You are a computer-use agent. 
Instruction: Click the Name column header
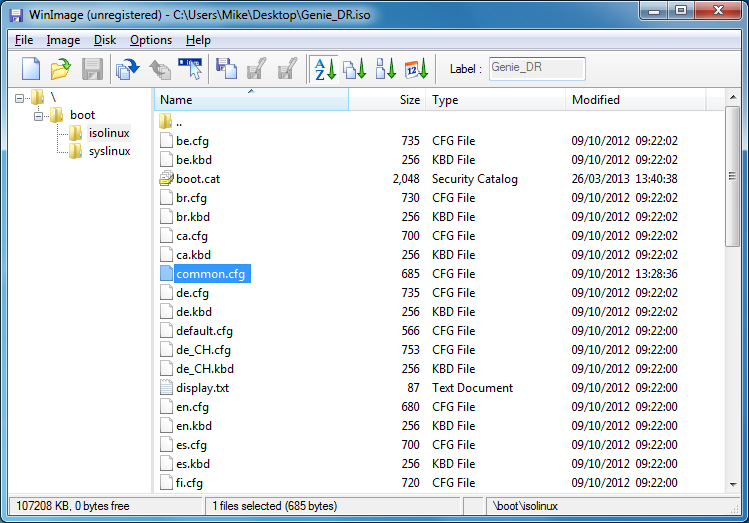(x=252, y=100)
